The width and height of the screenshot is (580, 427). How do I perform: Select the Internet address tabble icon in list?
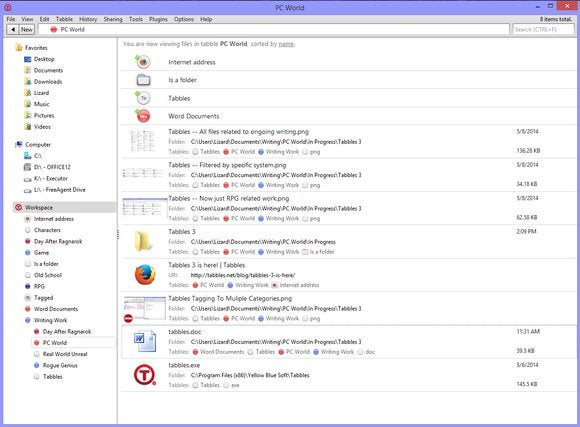point(143,62)
